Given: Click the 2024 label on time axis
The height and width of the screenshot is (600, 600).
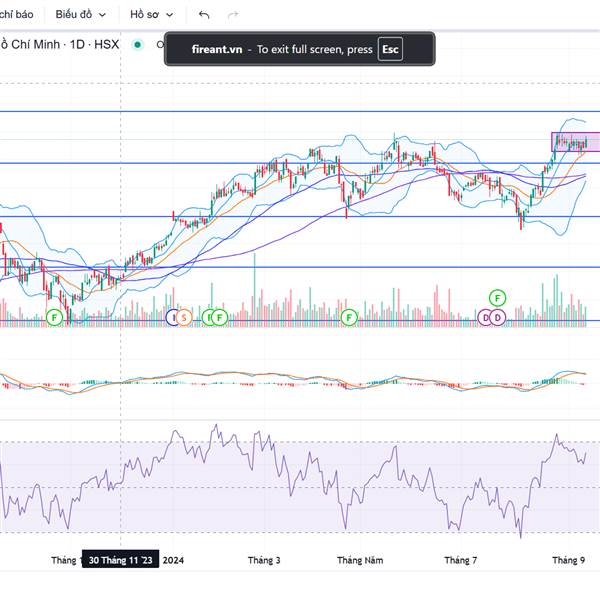Looking at the screenshot, I should pyautogui.click(x=173, y=561).
